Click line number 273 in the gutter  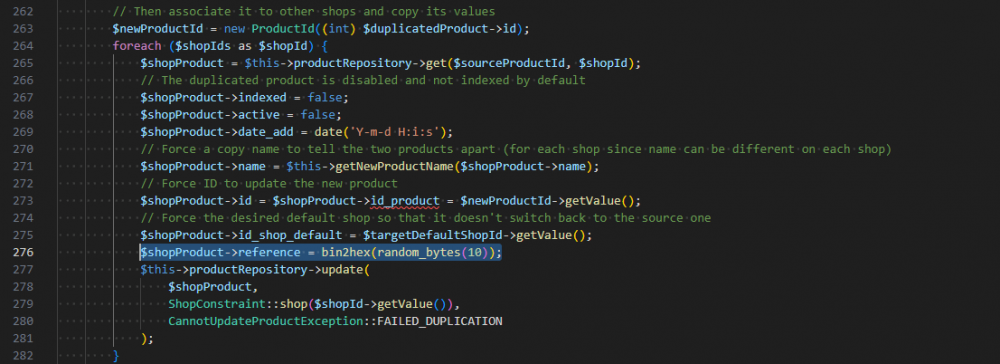(x=22, y=201)
